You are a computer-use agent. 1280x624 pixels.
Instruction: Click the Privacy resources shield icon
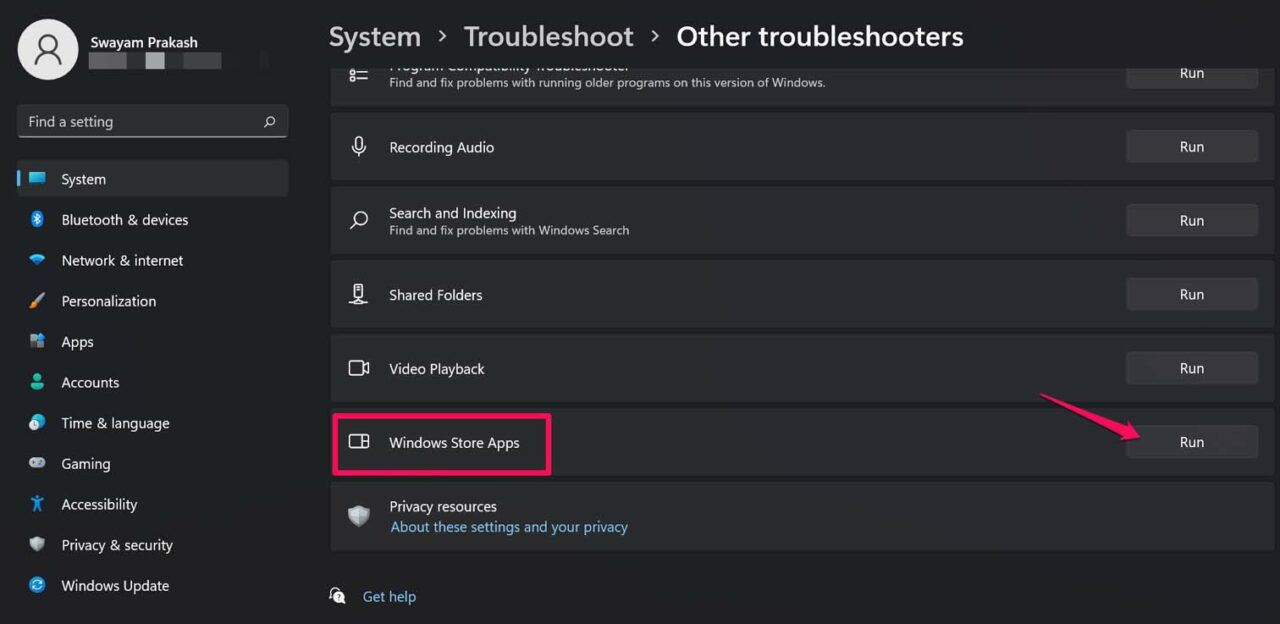point(359,516)
